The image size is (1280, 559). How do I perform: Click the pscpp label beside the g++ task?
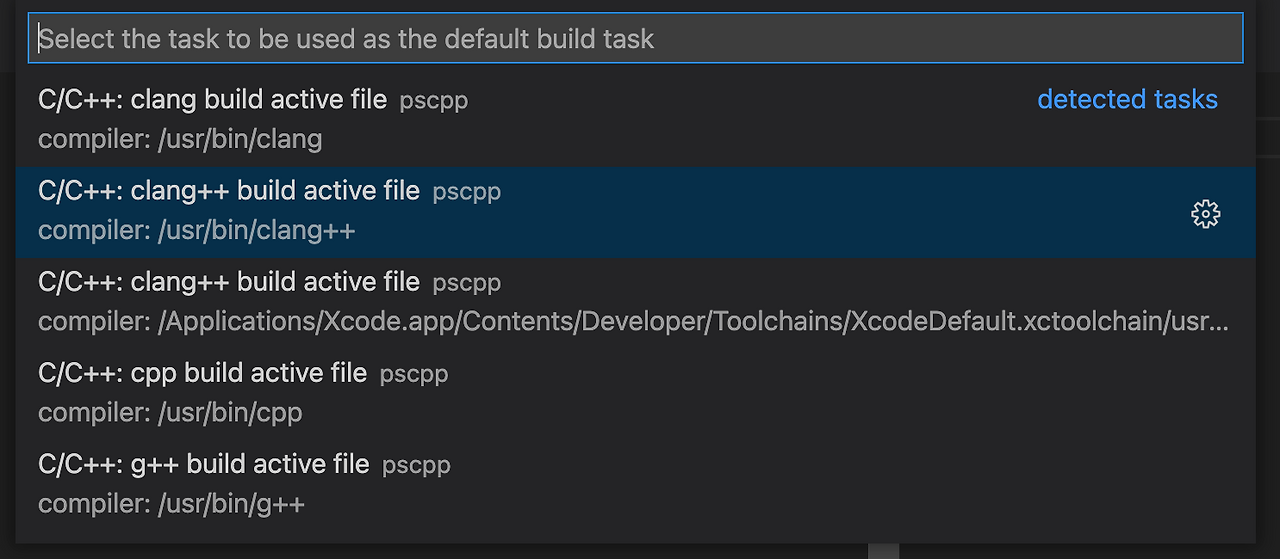(x=416, y=465)
